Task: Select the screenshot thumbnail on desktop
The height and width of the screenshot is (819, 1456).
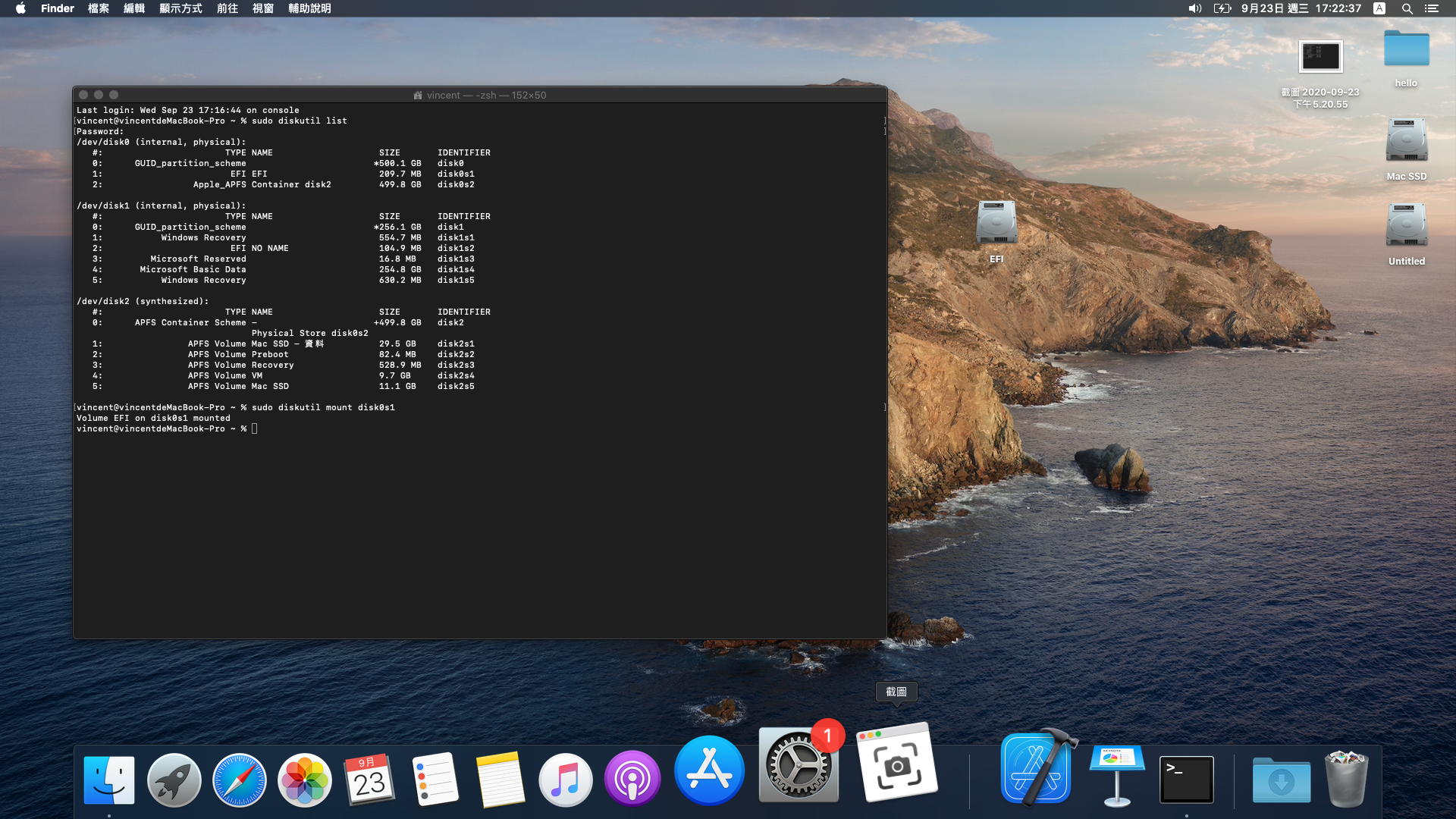Action: (x=1320, y=57)
